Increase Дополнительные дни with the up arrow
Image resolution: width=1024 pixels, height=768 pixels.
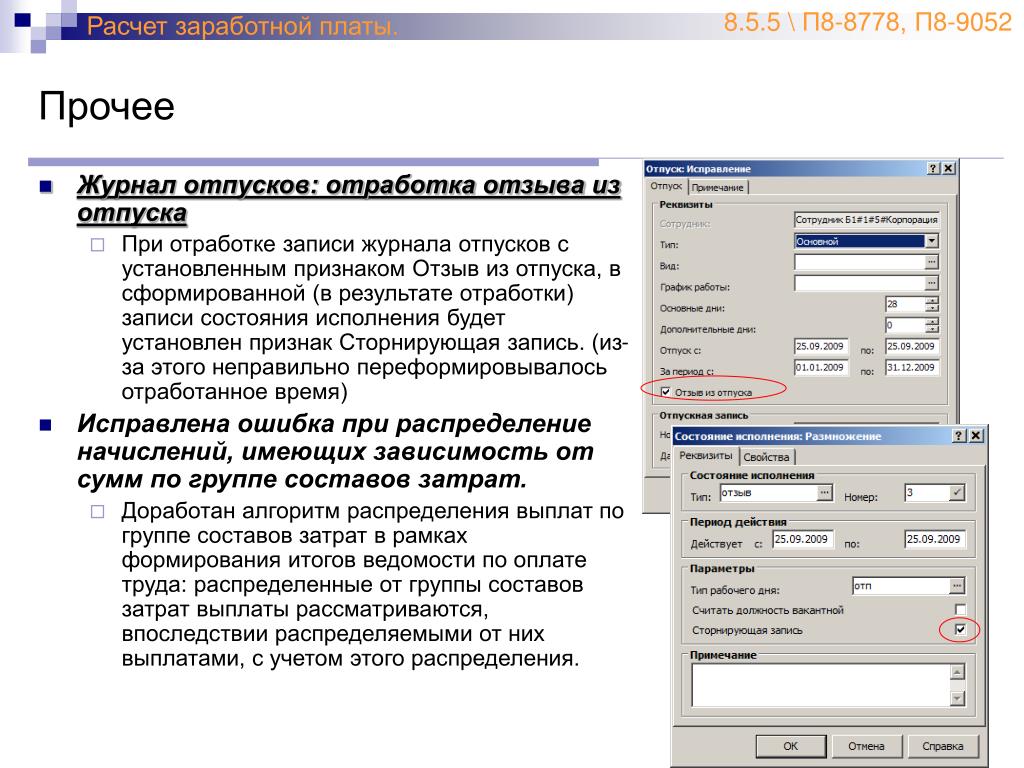click(933, 321)
